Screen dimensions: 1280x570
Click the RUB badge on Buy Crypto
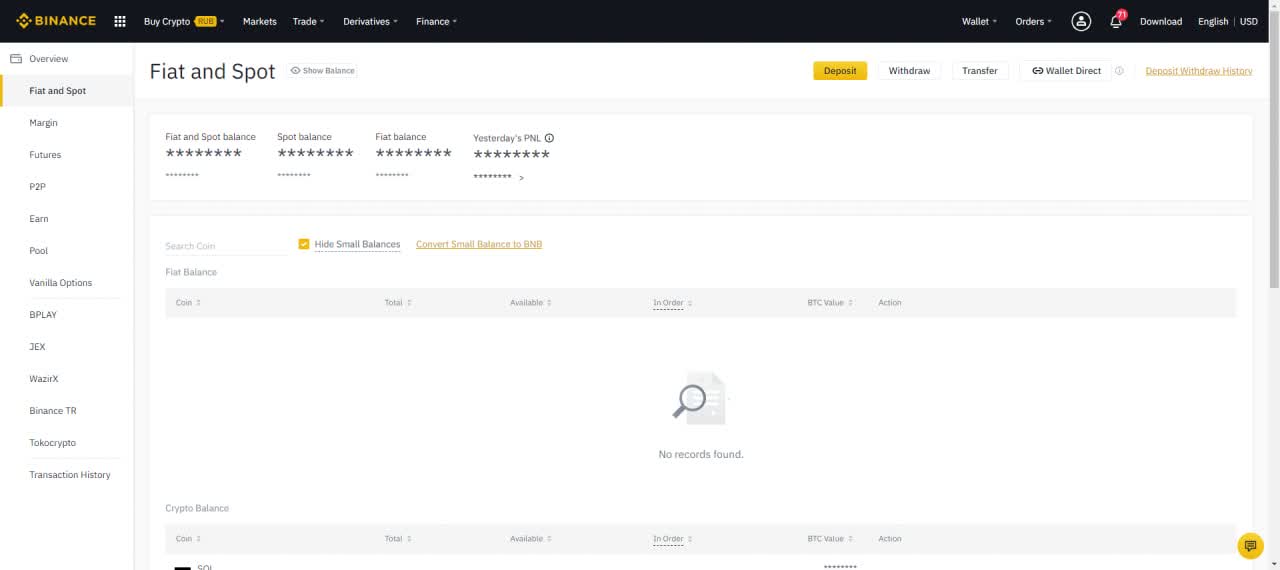[205, 21]
